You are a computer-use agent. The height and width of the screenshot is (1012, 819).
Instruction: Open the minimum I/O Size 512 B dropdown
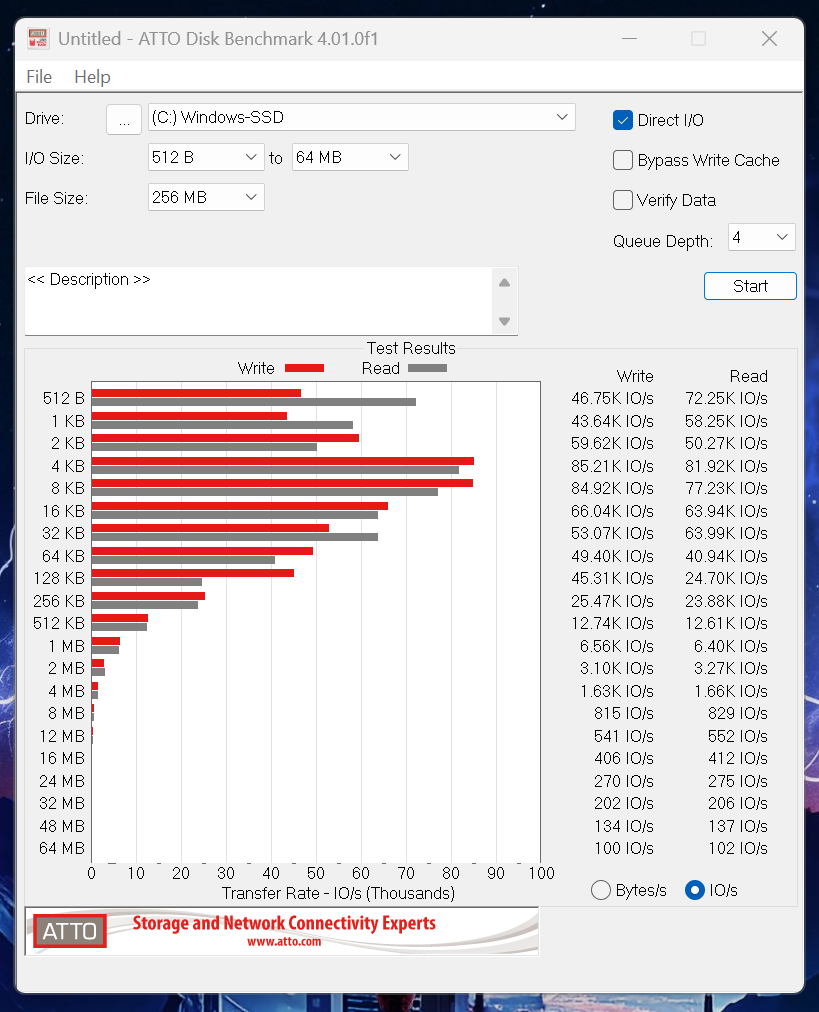tap(206, 157)
